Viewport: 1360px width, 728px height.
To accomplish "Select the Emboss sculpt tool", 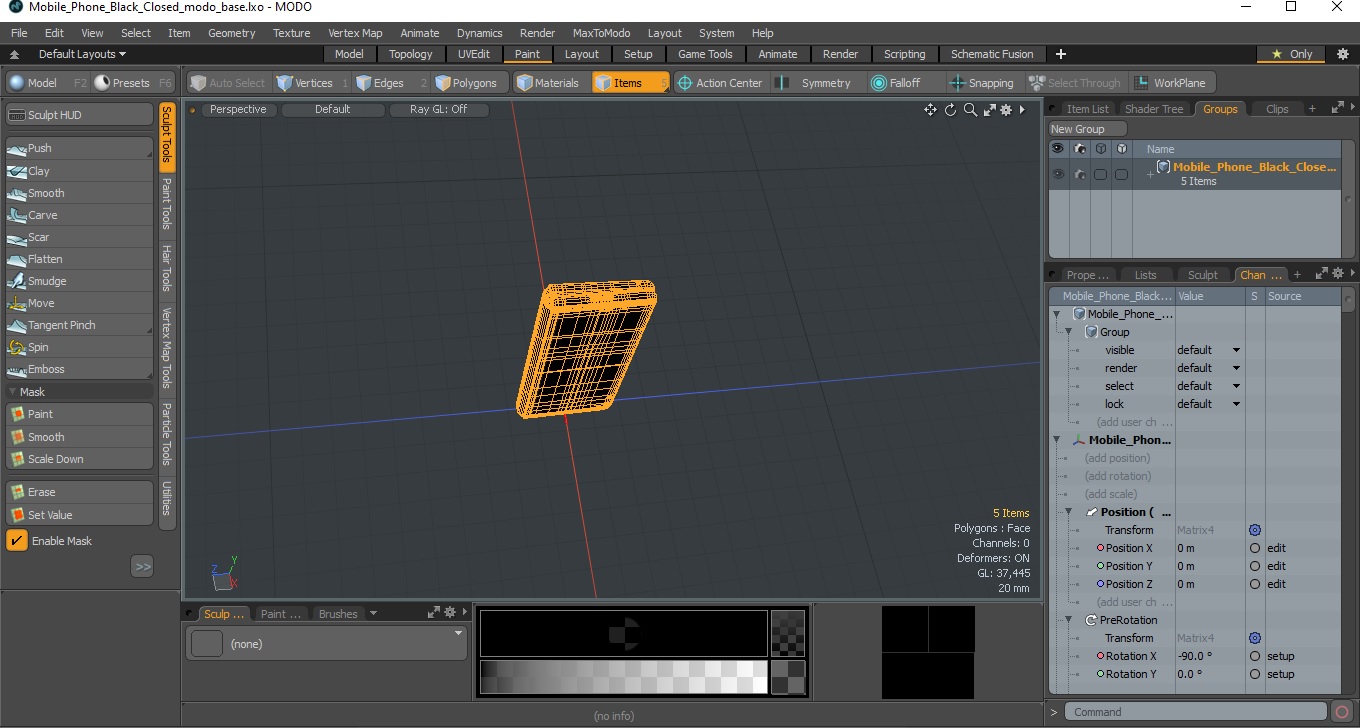I will click(79, 369).
